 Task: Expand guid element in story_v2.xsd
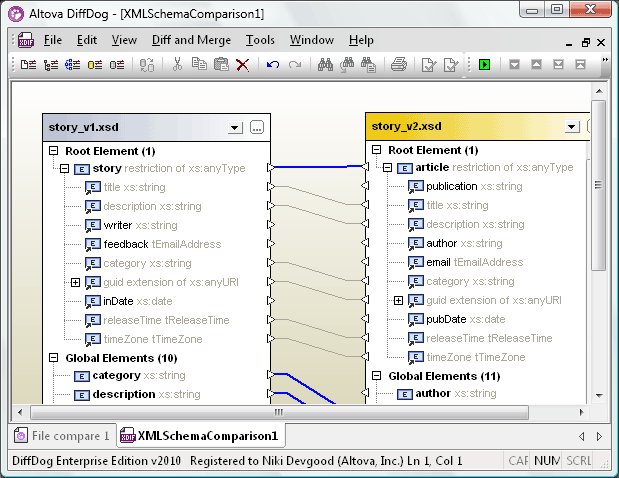click(x=399, y=301)
